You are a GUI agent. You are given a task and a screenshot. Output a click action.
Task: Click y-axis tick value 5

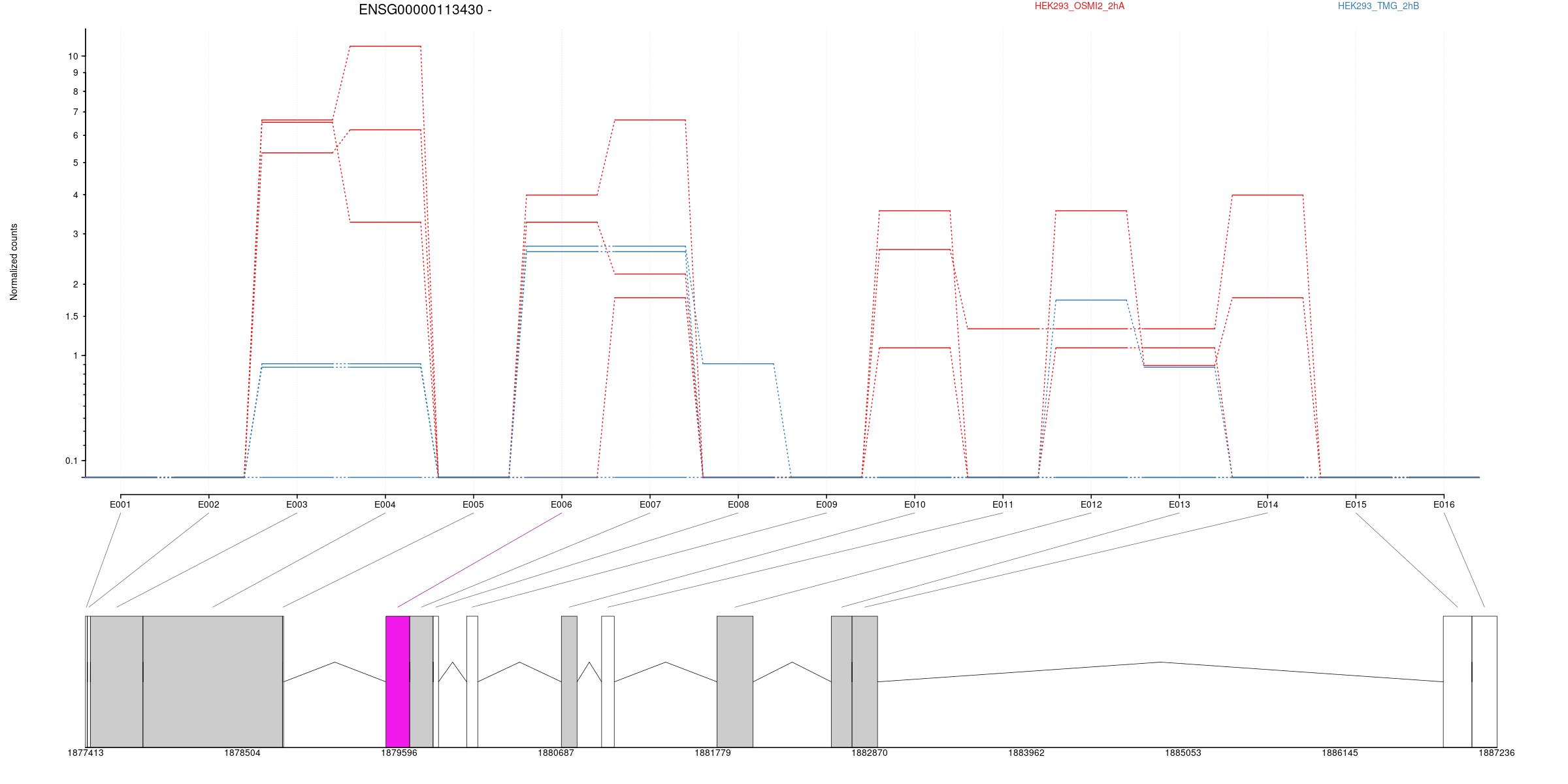pos(75,163)
